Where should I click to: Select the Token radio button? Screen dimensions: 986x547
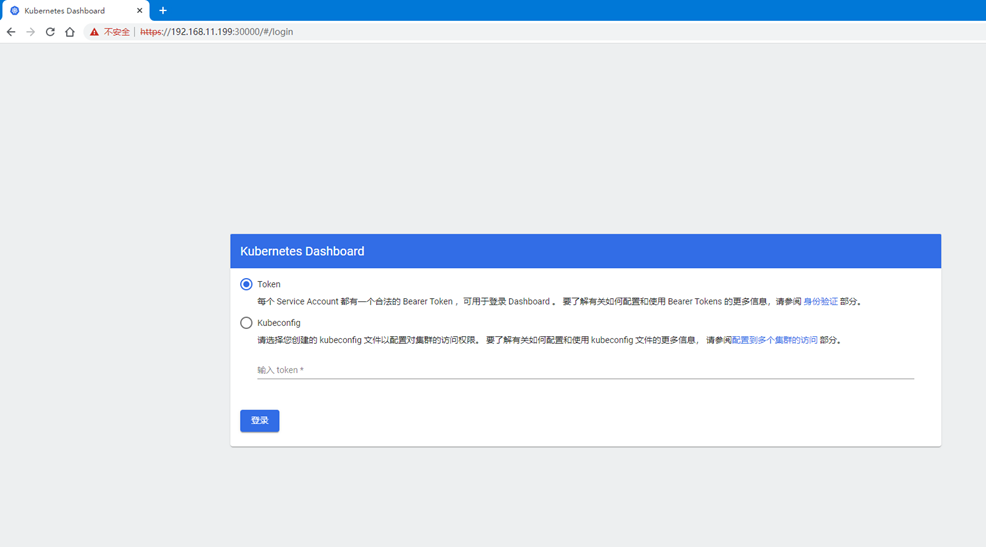tap(246, 284)
